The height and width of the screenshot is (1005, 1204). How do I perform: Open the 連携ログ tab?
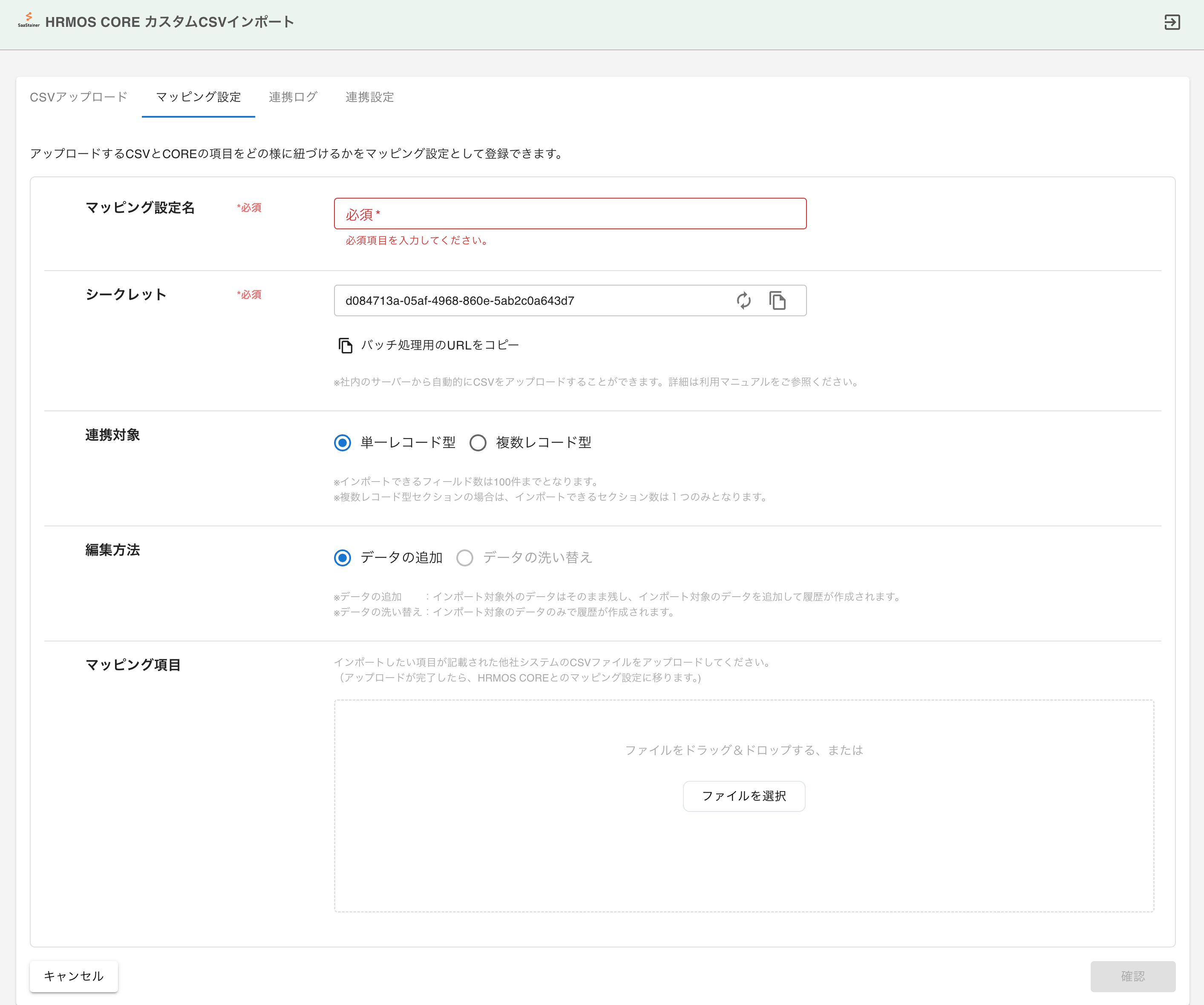pyautogui.click(x=292, y=97)
